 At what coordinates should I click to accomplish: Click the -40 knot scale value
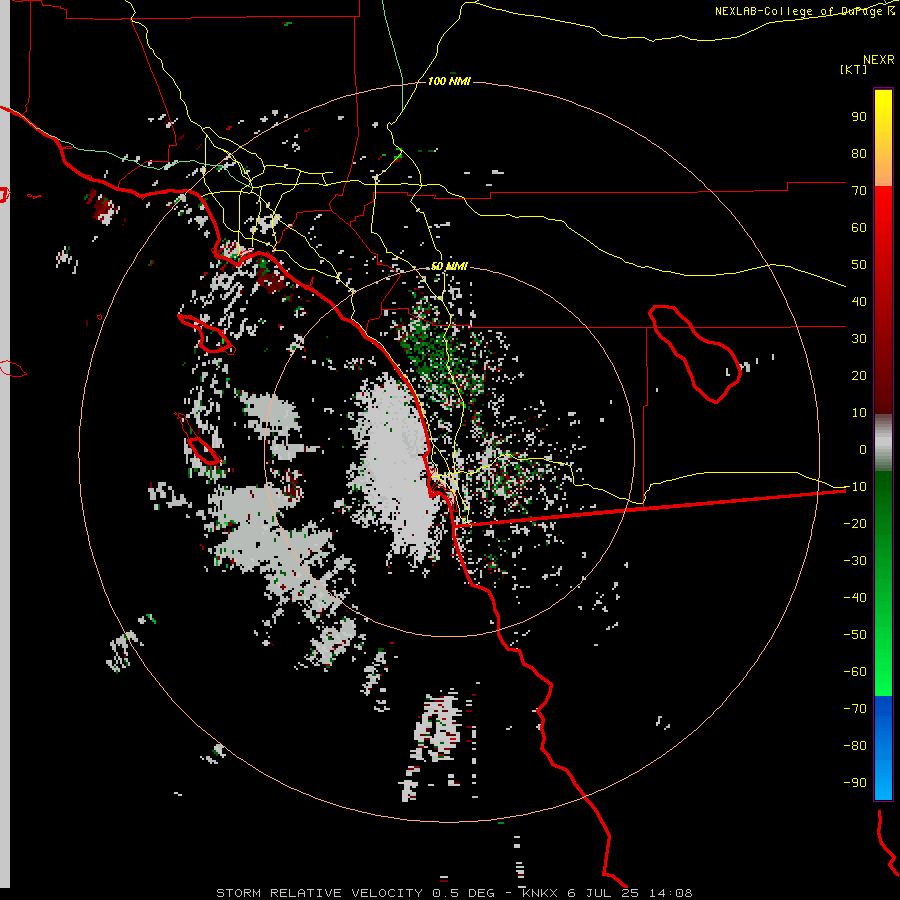click(855, 598)
